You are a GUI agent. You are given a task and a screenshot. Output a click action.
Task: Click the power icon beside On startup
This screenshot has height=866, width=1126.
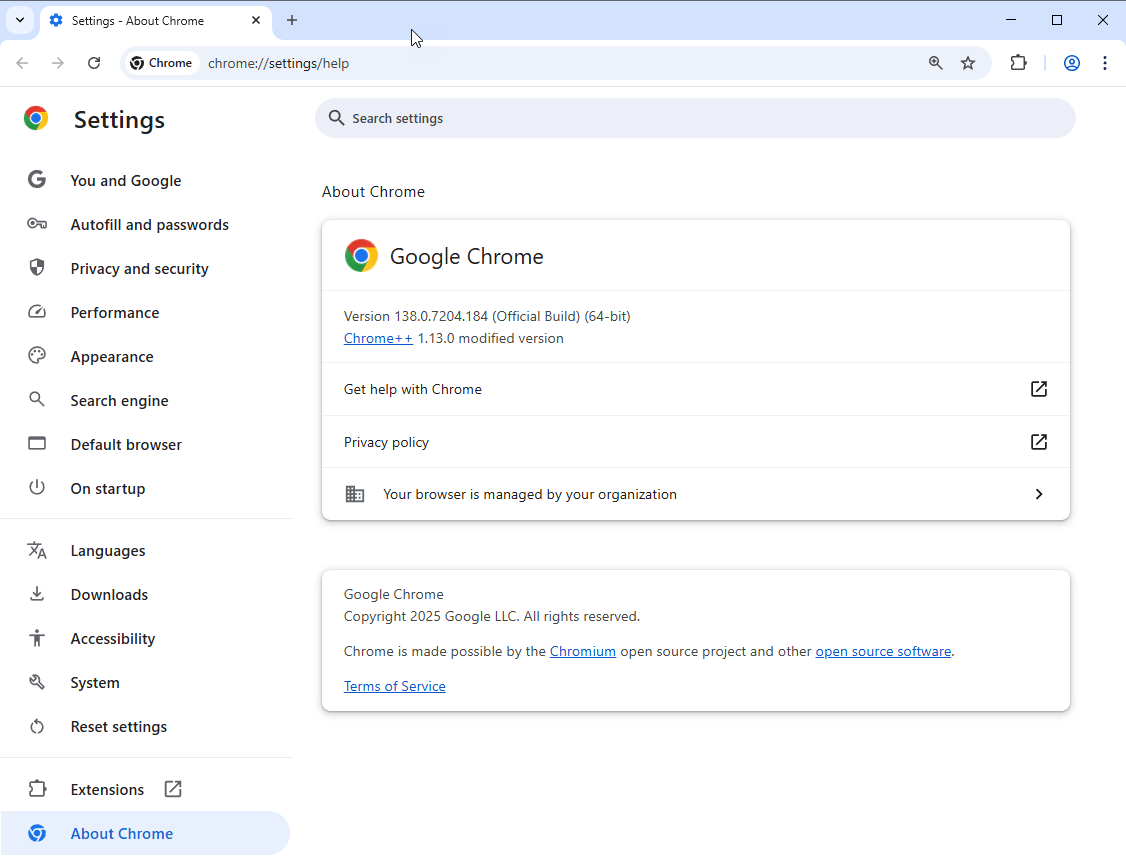click(37, 488)
